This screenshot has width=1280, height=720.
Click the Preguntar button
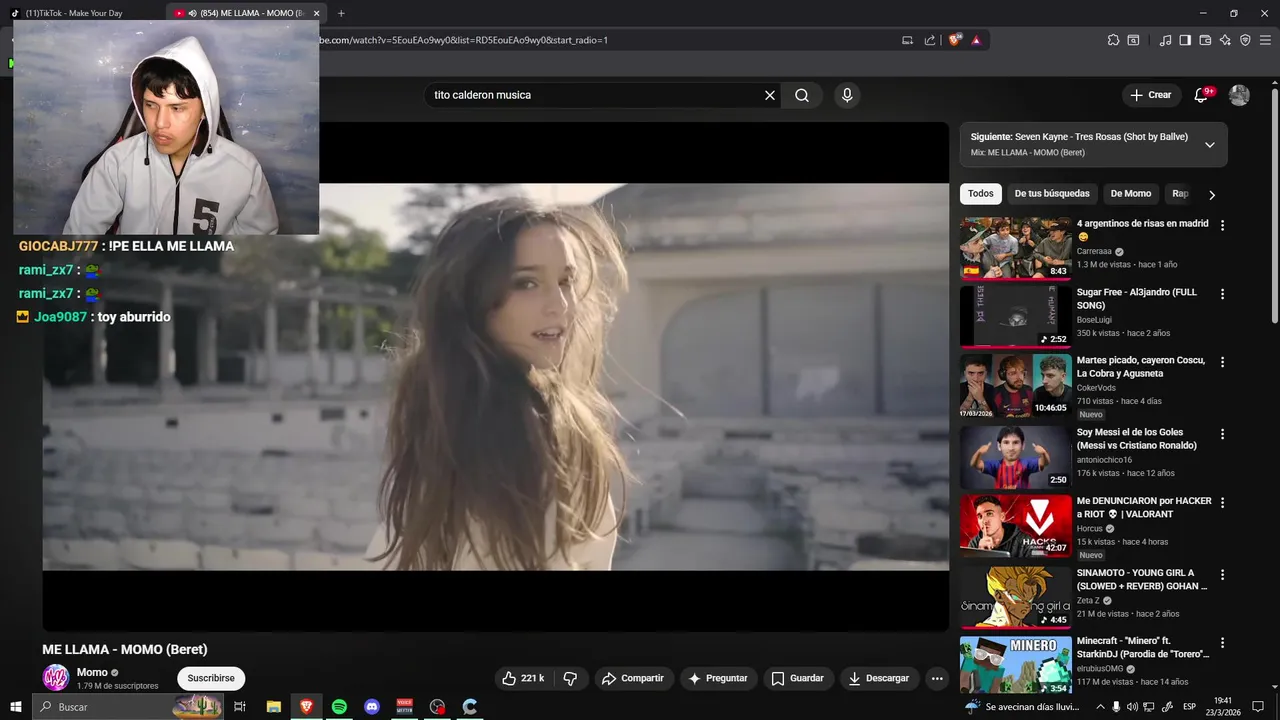[718, 678]
